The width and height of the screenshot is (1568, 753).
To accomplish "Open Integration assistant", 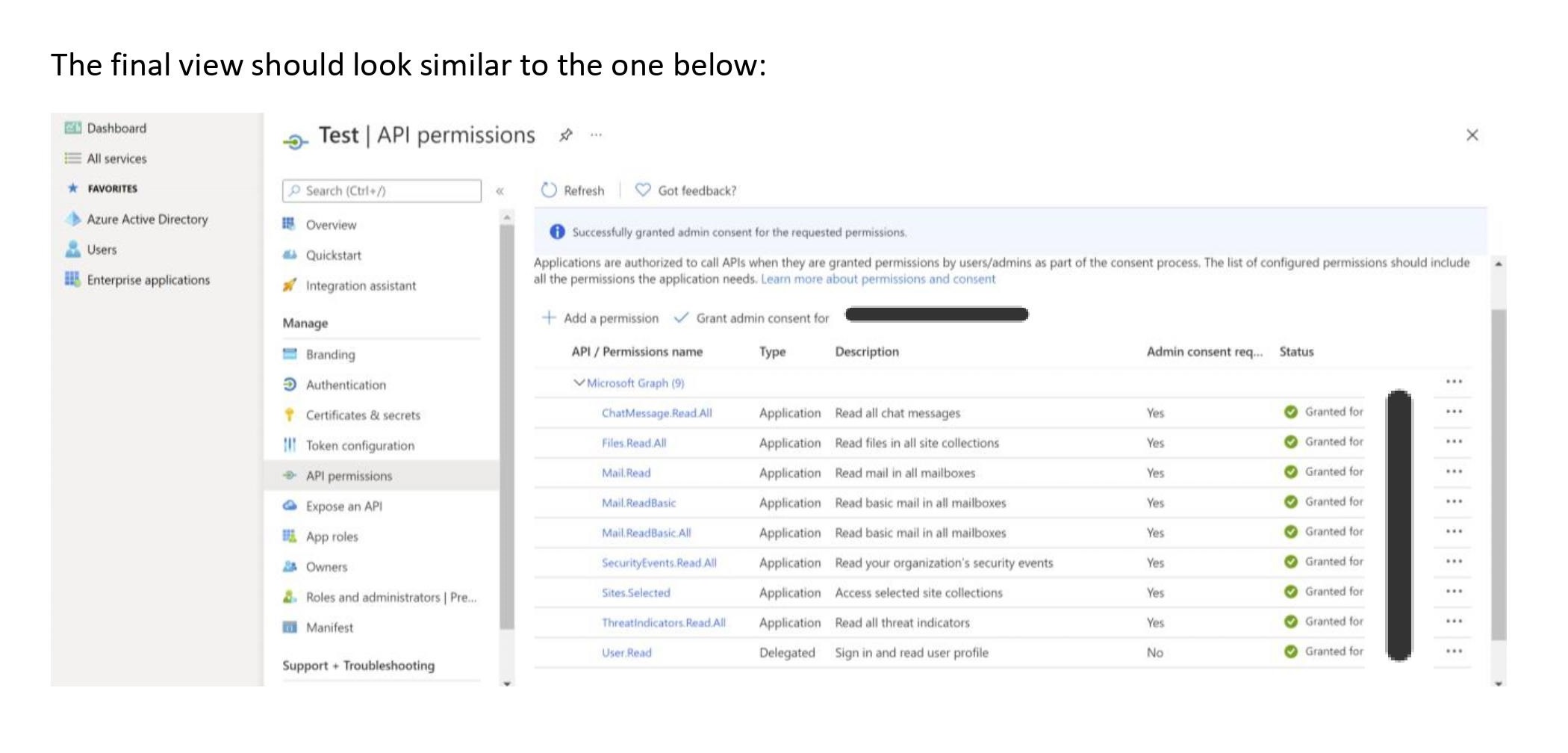I will pyautogui.click(x=361, y=285).
